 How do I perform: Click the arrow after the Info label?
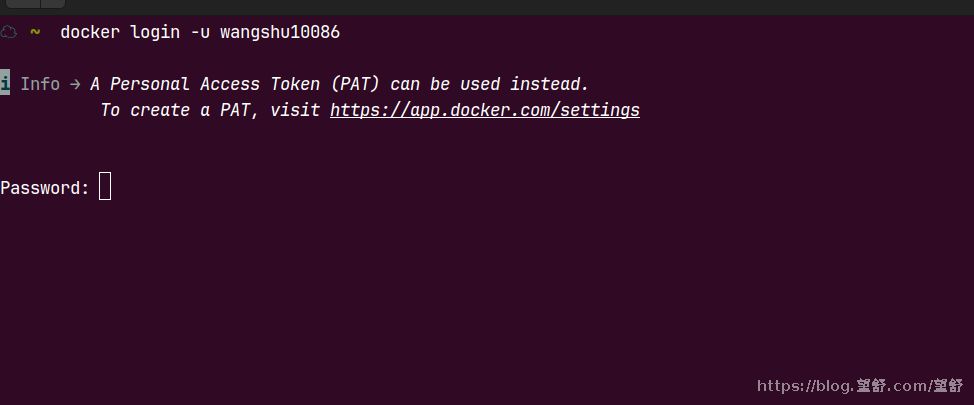pos(75,84)
